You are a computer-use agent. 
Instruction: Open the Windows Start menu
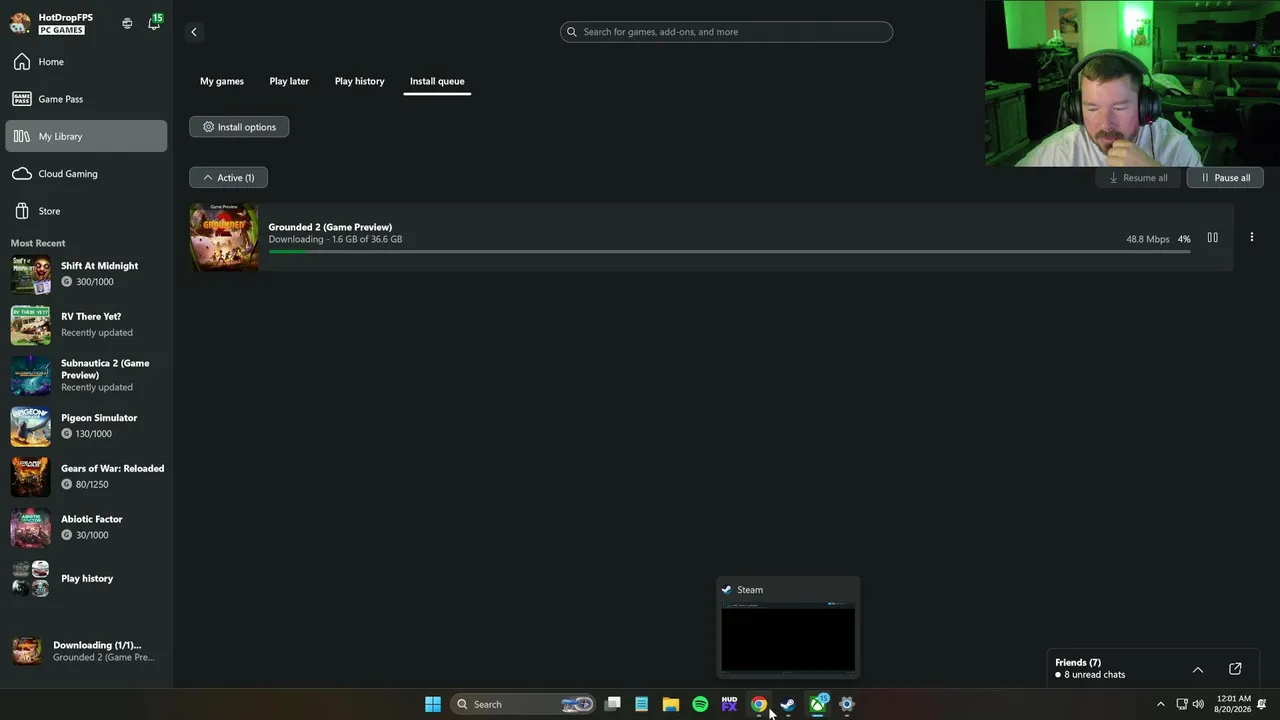[x=433, y=704]
